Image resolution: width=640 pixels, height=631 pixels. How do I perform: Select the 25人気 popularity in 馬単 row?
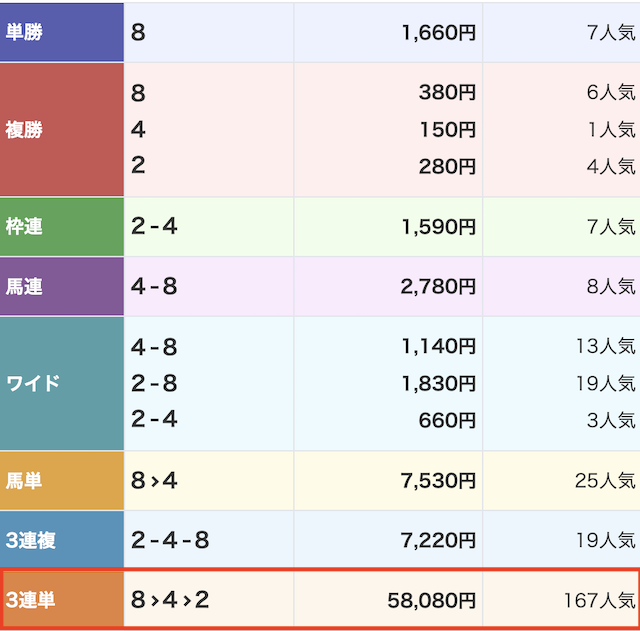tap(605, 480)
